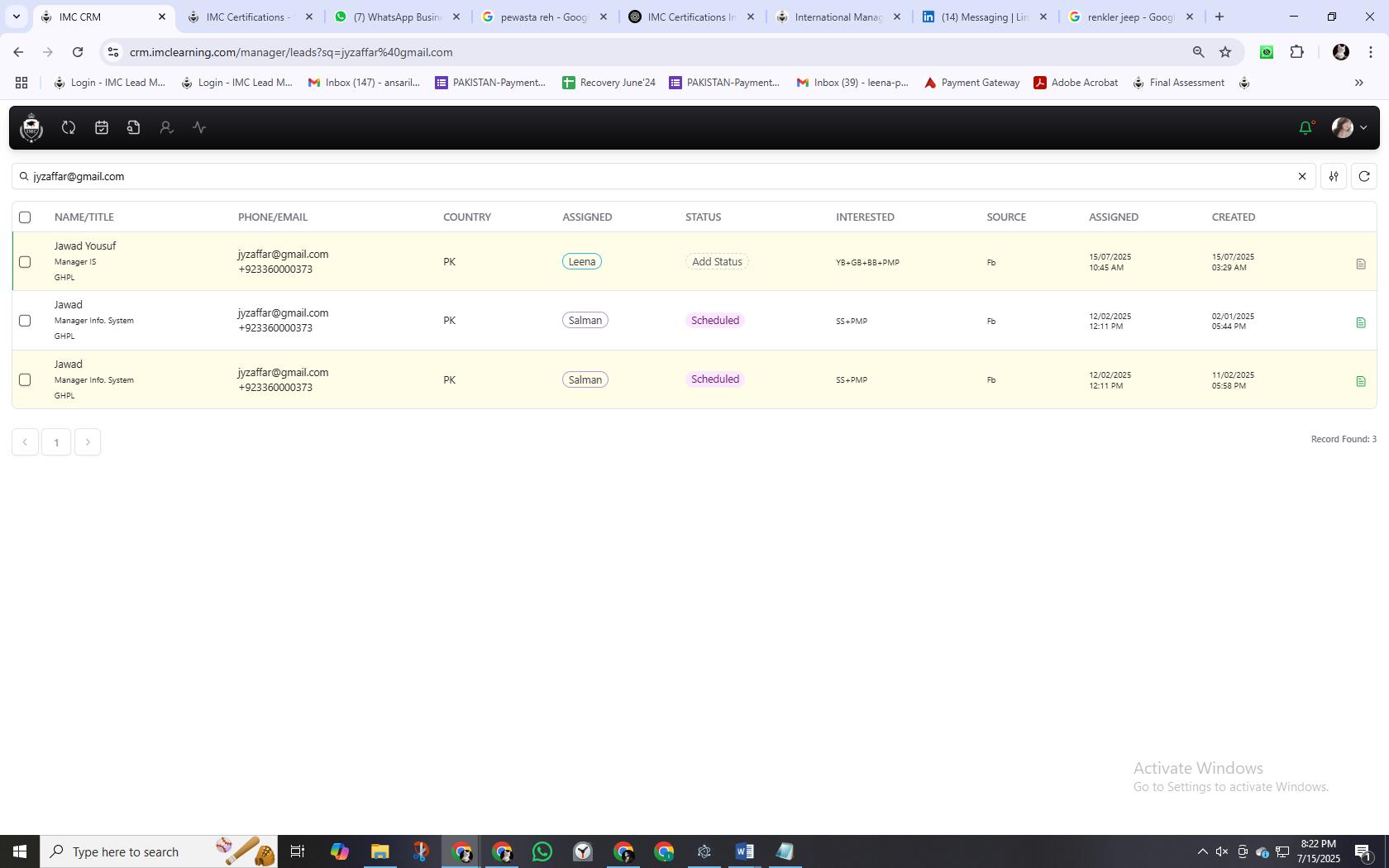
Task: Open green notes icon for lead created 11/02/2025
Action: tap(1361, 381)
